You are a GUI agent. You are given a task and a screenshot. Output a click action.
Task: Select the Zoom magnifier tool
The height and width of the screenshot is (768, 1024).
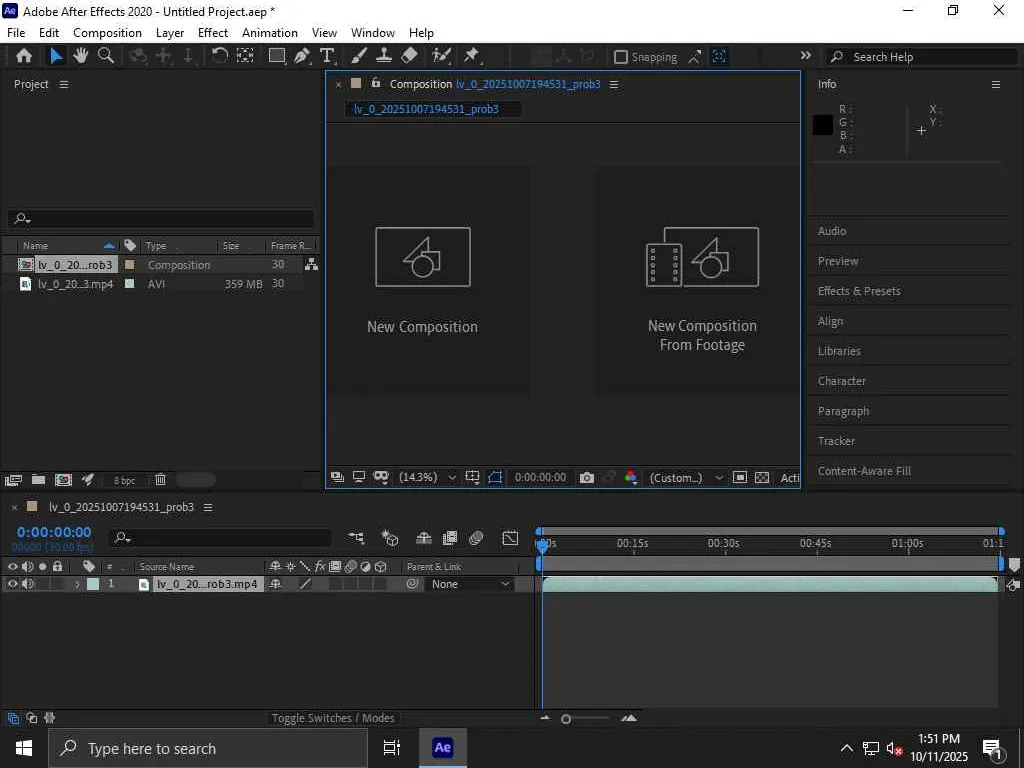[106, 56]
